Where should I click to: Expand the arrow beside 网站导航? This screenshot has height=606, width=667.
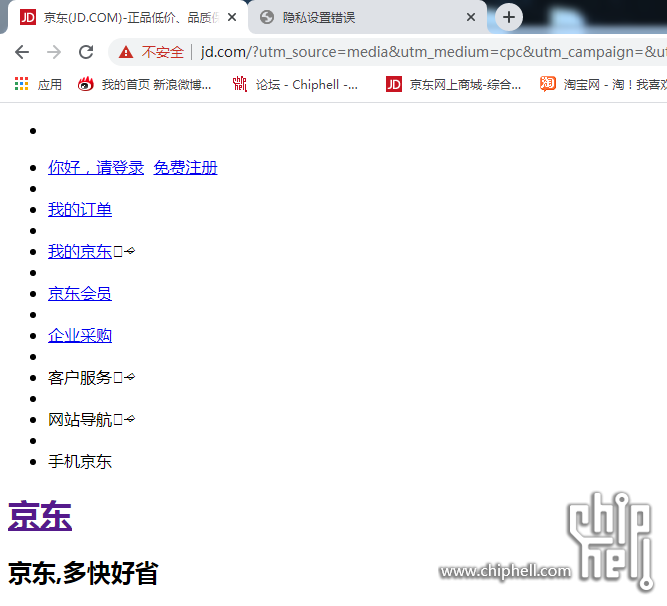pos(130,419)
